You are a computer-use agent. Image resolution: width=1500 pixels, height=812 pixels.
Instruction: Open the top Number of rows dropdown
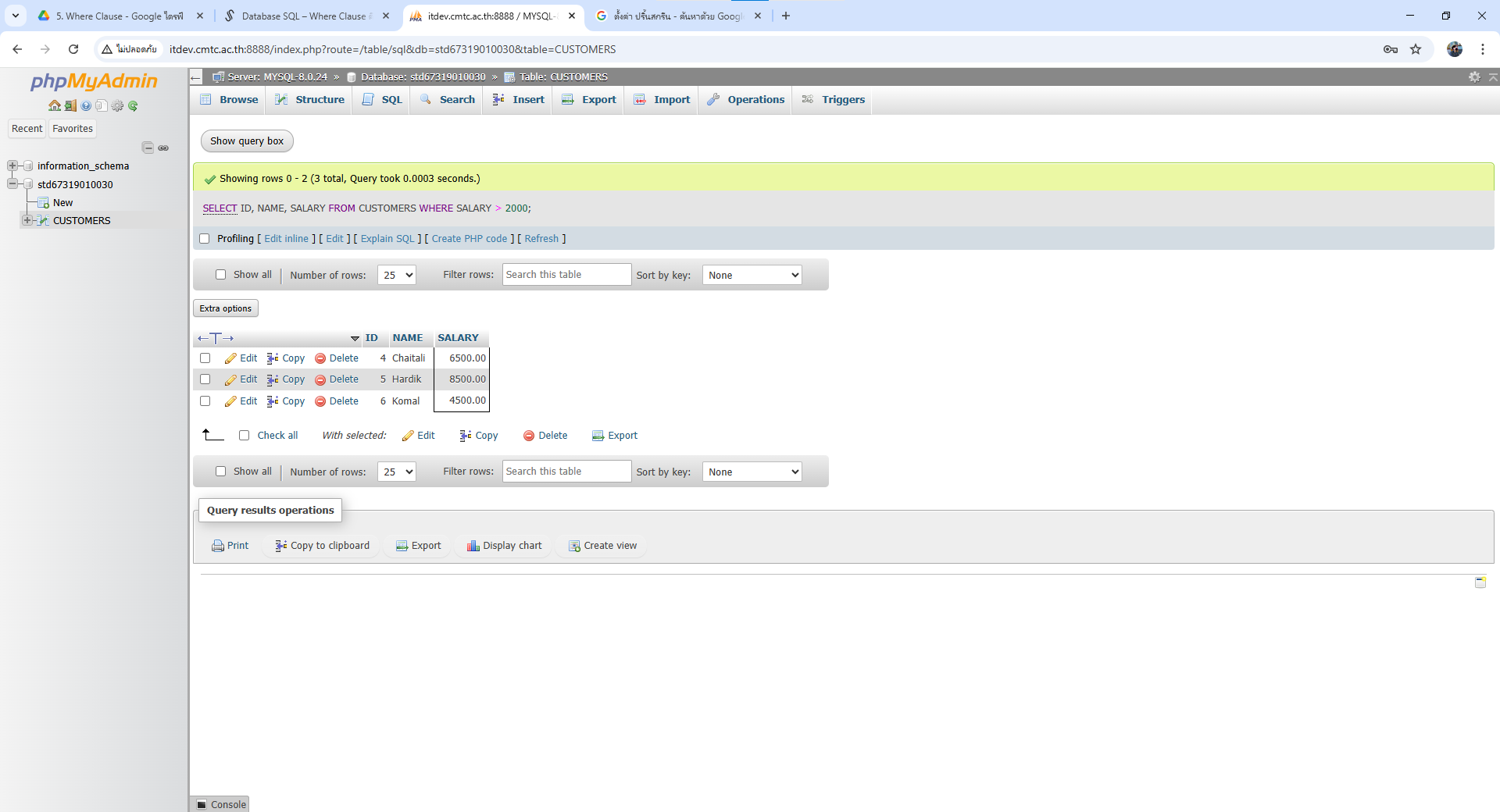point(397,275)
